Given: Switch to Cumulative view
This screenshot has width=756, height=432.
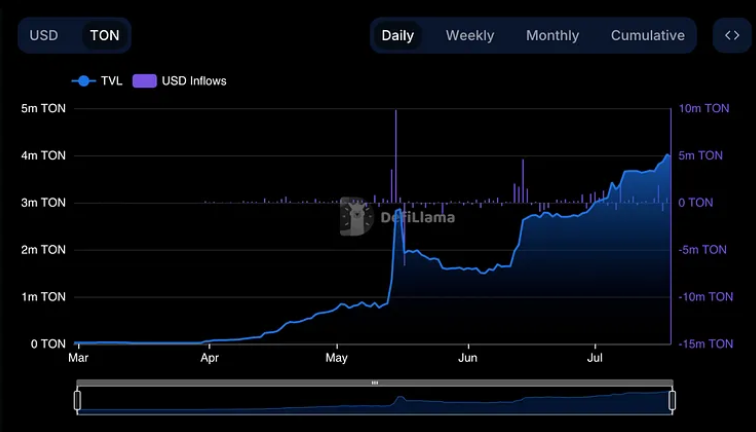Looking at the screenshot, I should pyautogui.click(x=647, y=35).
